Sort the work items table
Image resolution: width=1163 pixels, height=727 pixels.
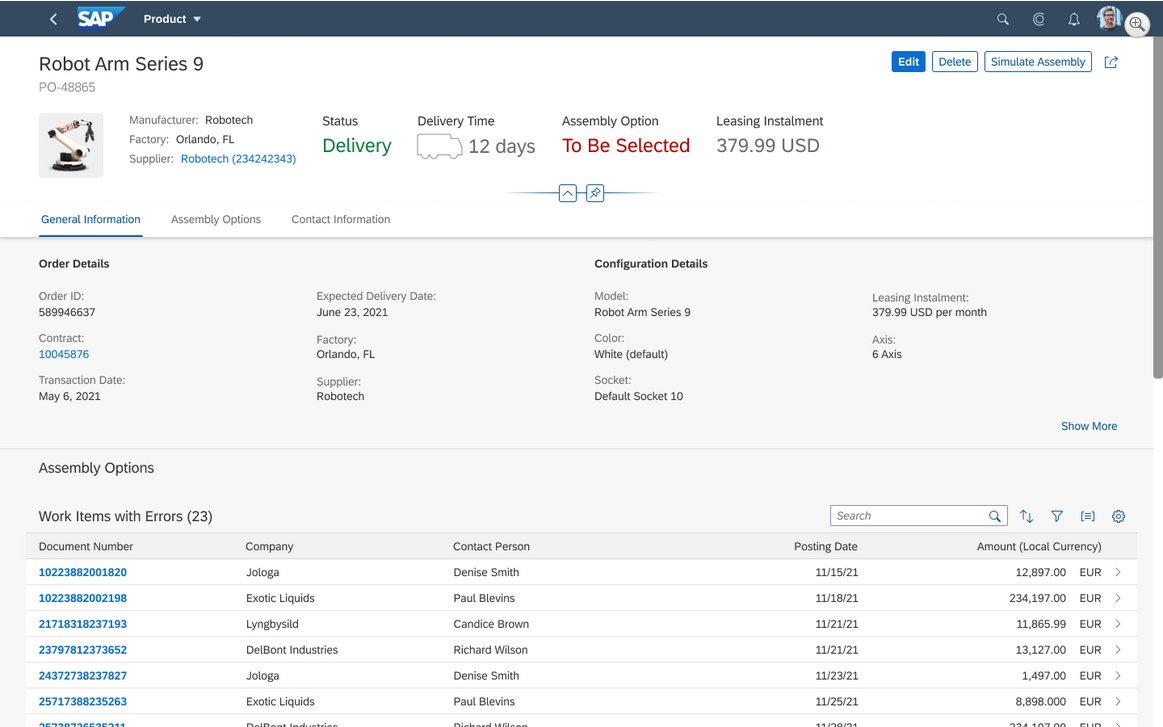1026,516
